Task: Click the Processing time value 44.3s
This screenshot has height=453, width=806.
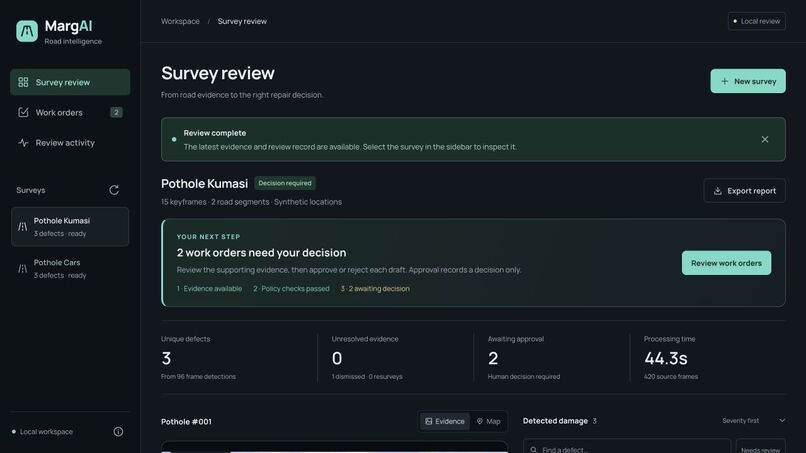Action: click(x=666, y=358)
